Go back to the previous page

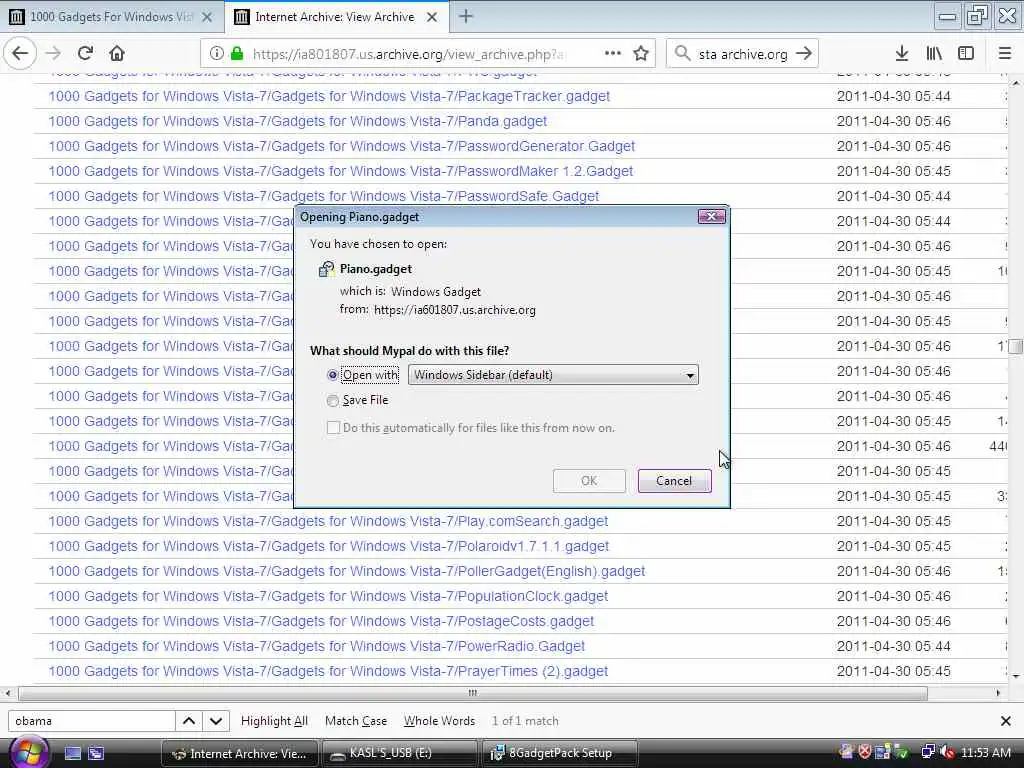tap(20, 54)
